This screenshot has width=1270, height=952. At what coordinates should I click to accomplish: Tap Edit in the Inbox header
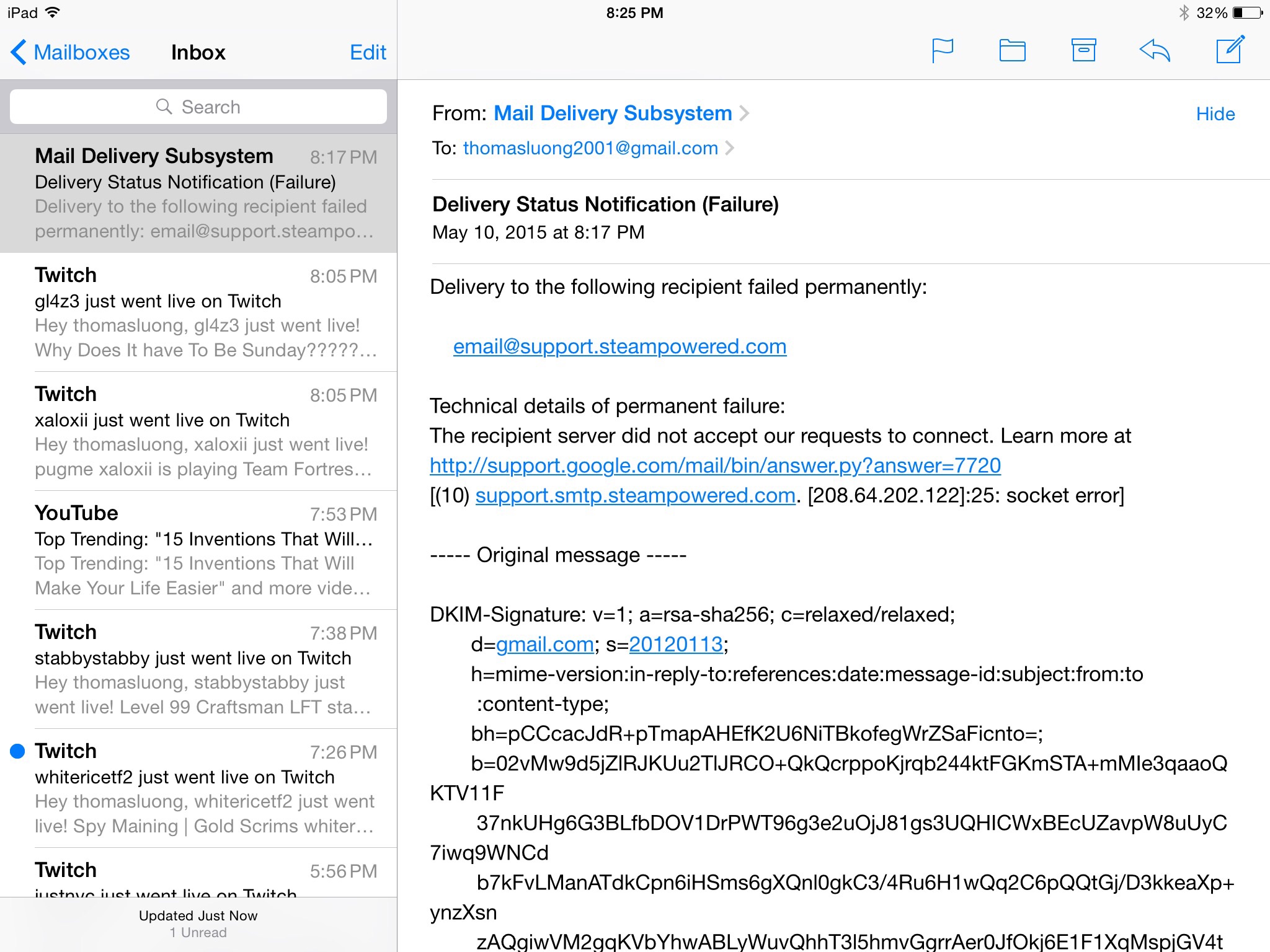368,53
